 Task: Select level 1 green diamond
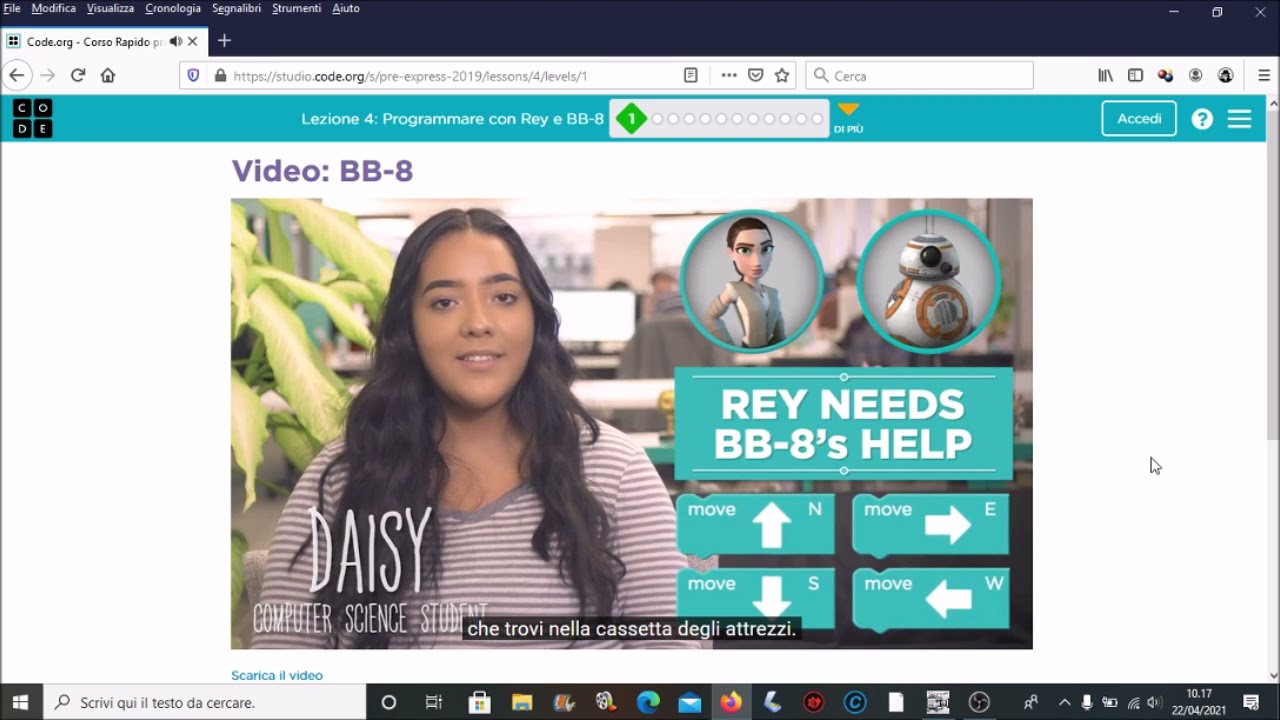(631, 119)
